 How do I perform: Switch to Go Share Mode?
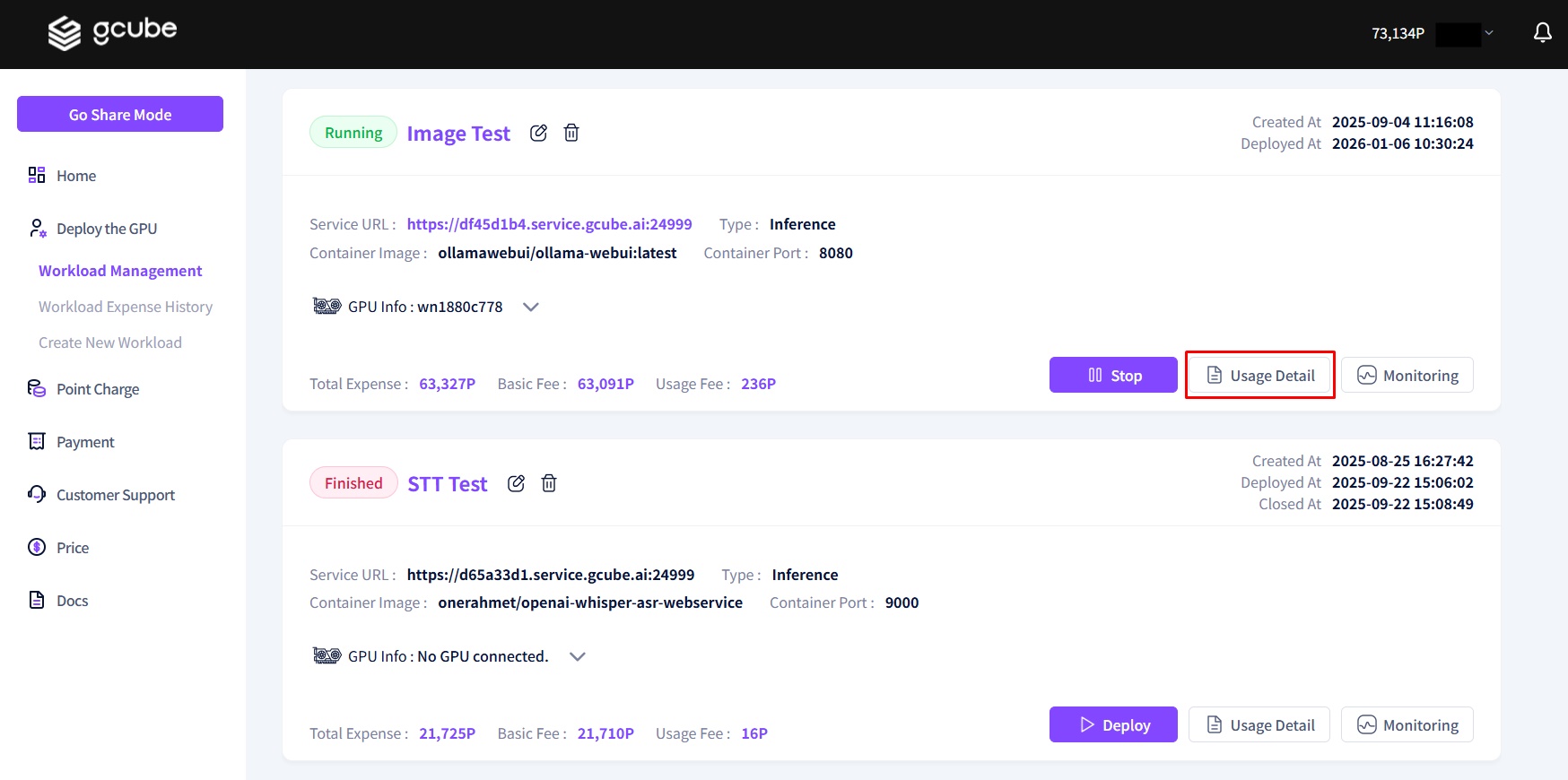click(x=120, y=114)
